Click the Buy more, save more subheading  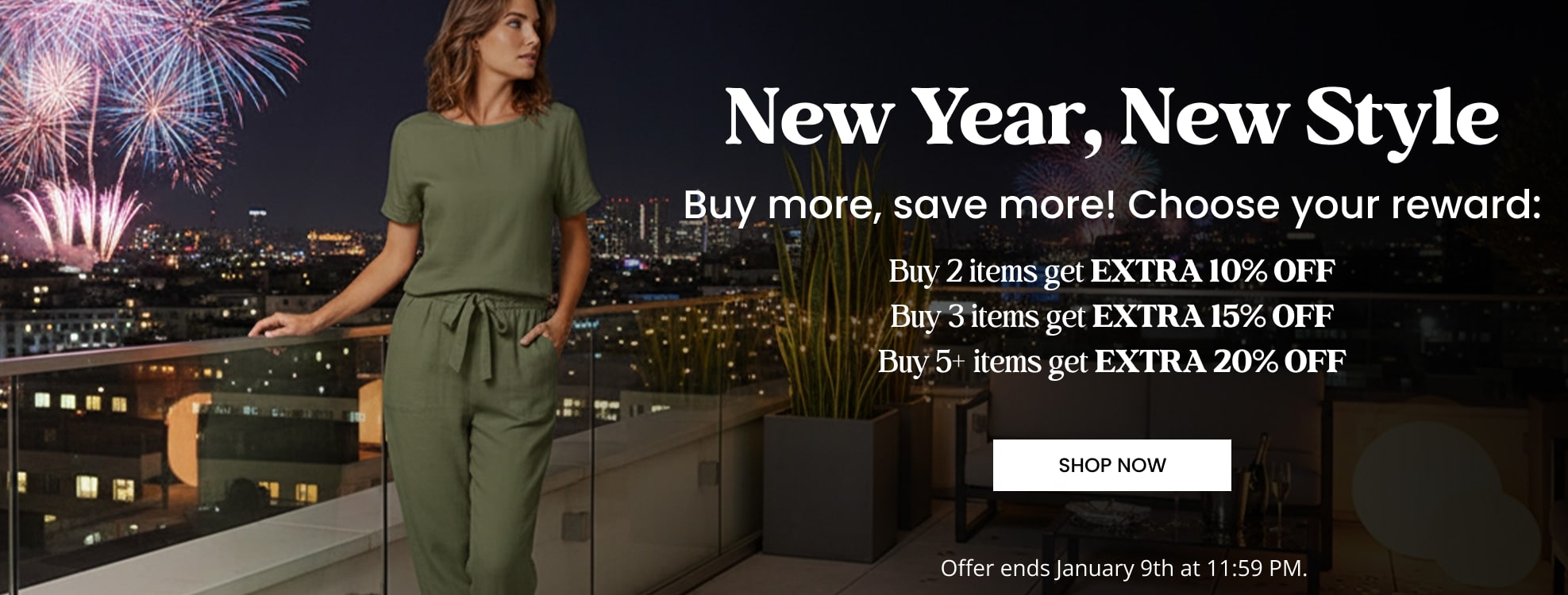[x=1111, y=205]
